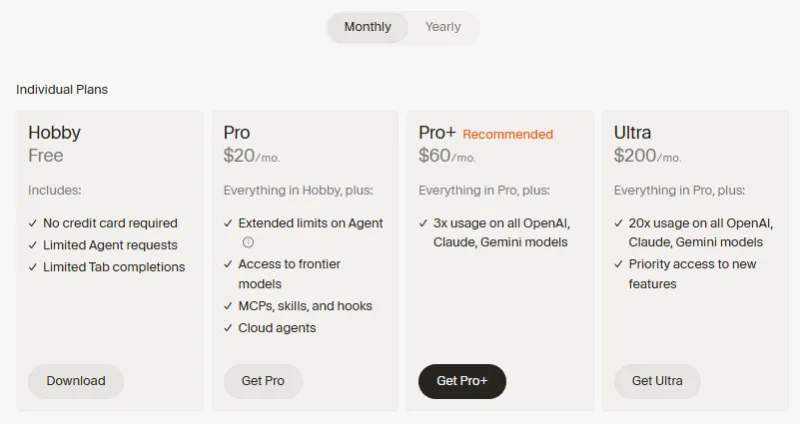Click the checkmark beside Priority access feature
The width and height of the screenshot is (800, 424).
coord(619,264)
